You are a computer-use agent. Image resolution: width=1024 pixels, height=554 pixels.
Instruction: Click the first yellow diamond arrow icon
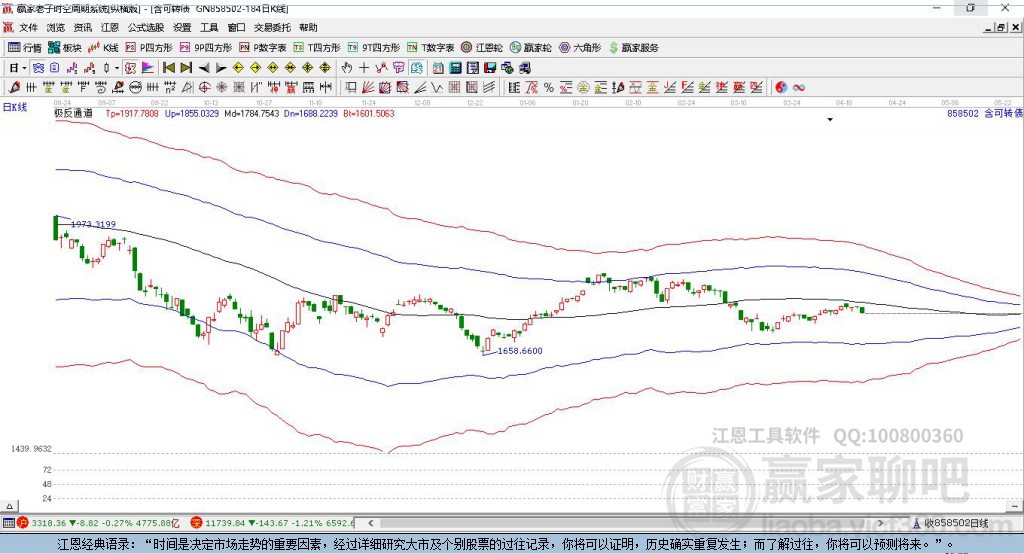coord(238,68)
